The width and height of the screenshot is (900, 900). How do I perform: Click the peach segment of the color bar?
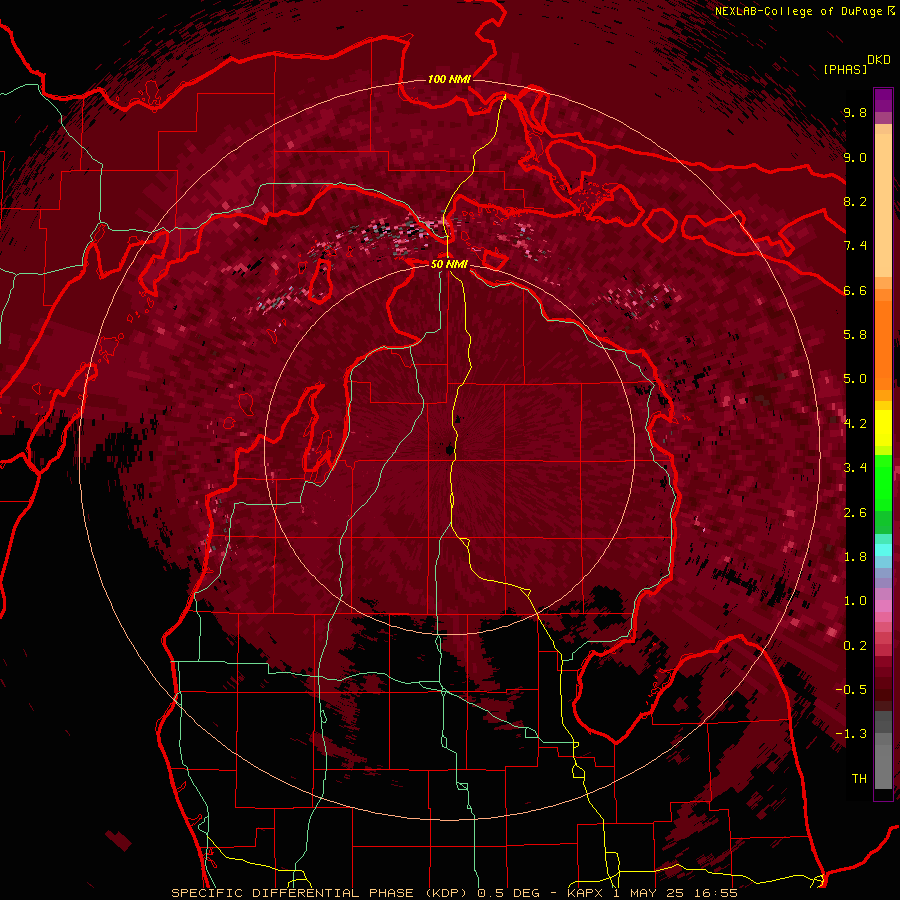pos(883,205)
